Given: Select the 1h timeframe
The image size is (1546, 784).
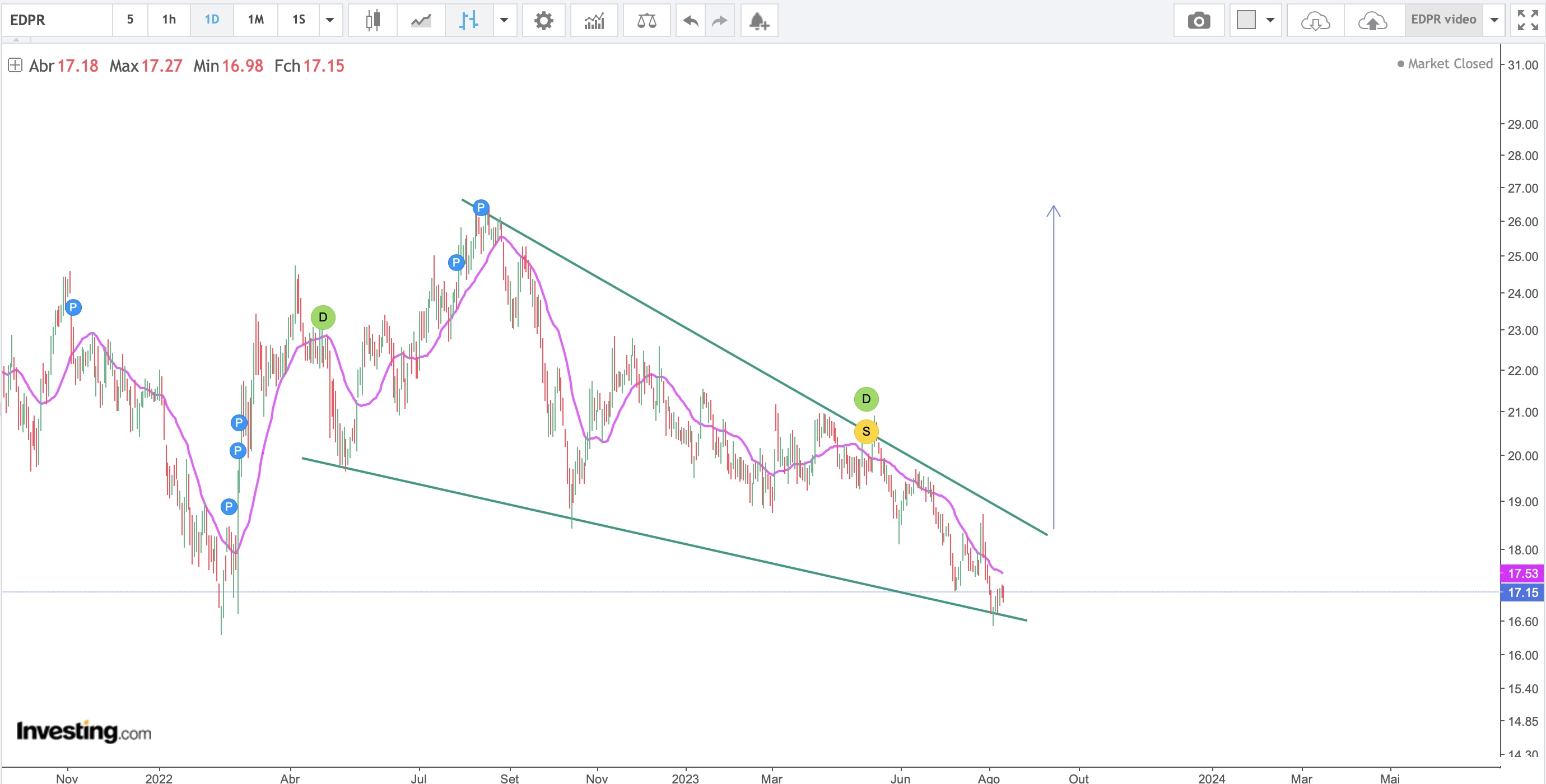Looking at the screenshot, I should click(x=169, y=20).
